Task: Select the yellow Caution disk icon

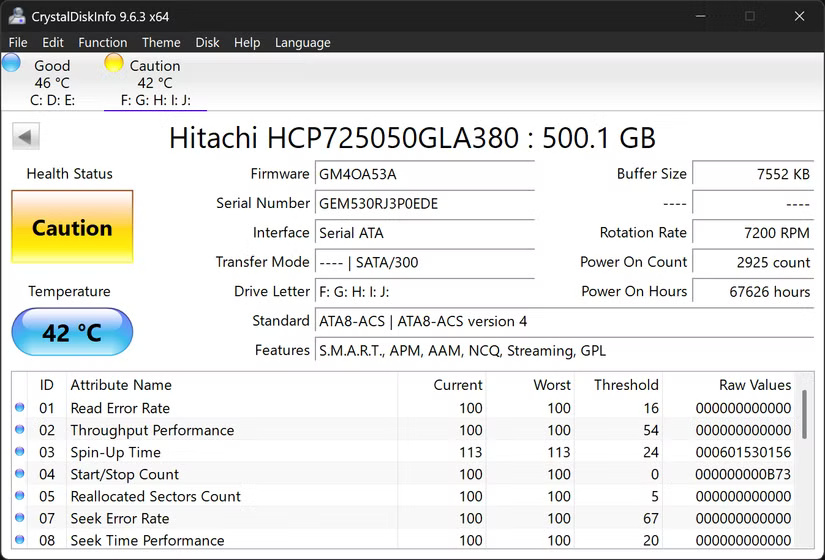Action: pyautogui.click(x=114, y=63)
